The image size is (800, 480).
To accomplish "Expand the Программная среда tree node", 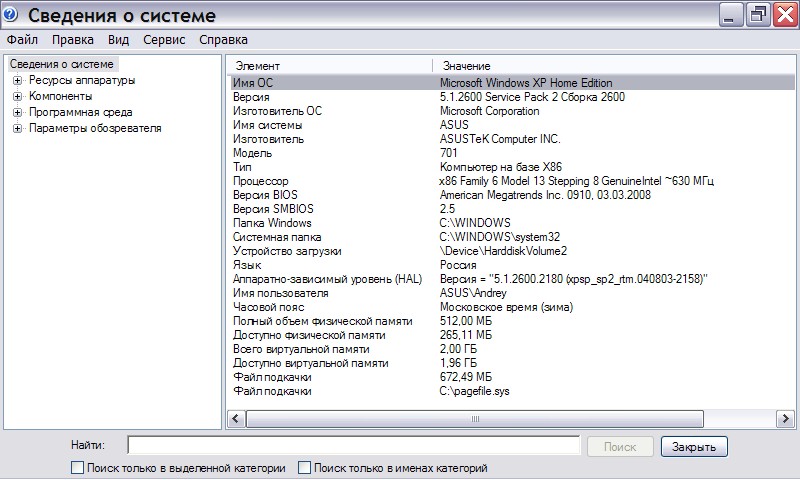I will coord(17,112).
